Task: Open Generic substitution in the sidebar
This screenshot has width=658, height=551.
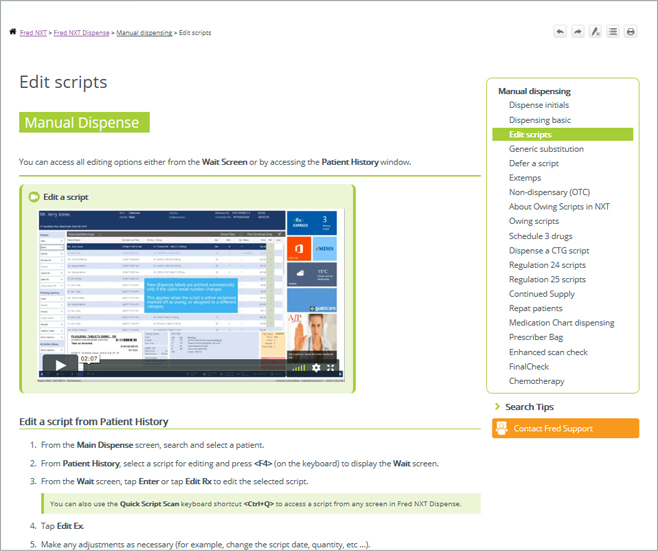Action: [546, 149]
